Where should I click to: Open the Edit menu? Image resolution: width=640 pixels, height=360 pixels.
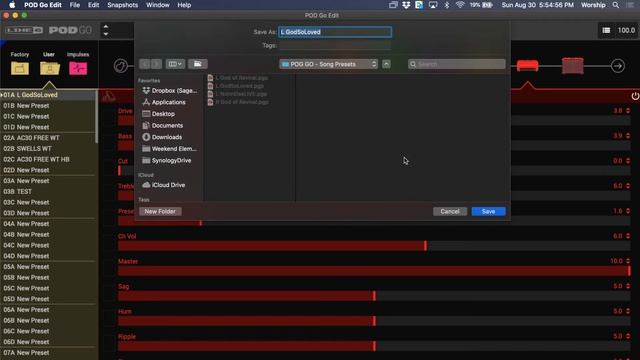tap(93, 5)
